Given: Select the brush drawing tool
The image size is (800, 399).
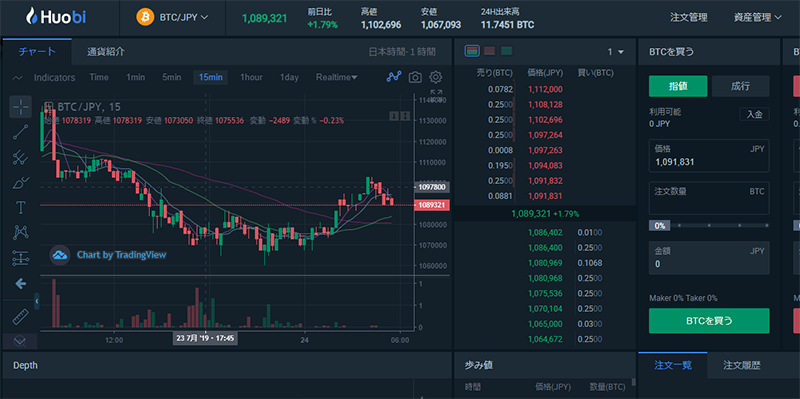Looking at the screenshot, I should click(x=20, y=182).
